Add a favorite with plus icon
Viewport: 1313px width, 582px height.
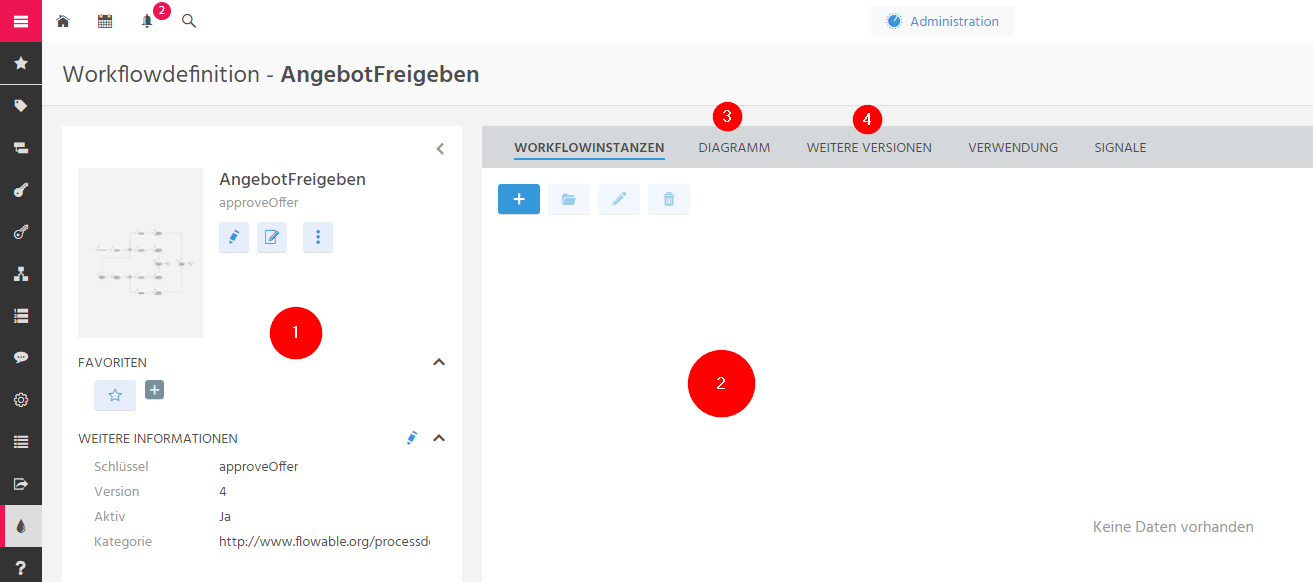pyautogui.click(x=155, y=389)
